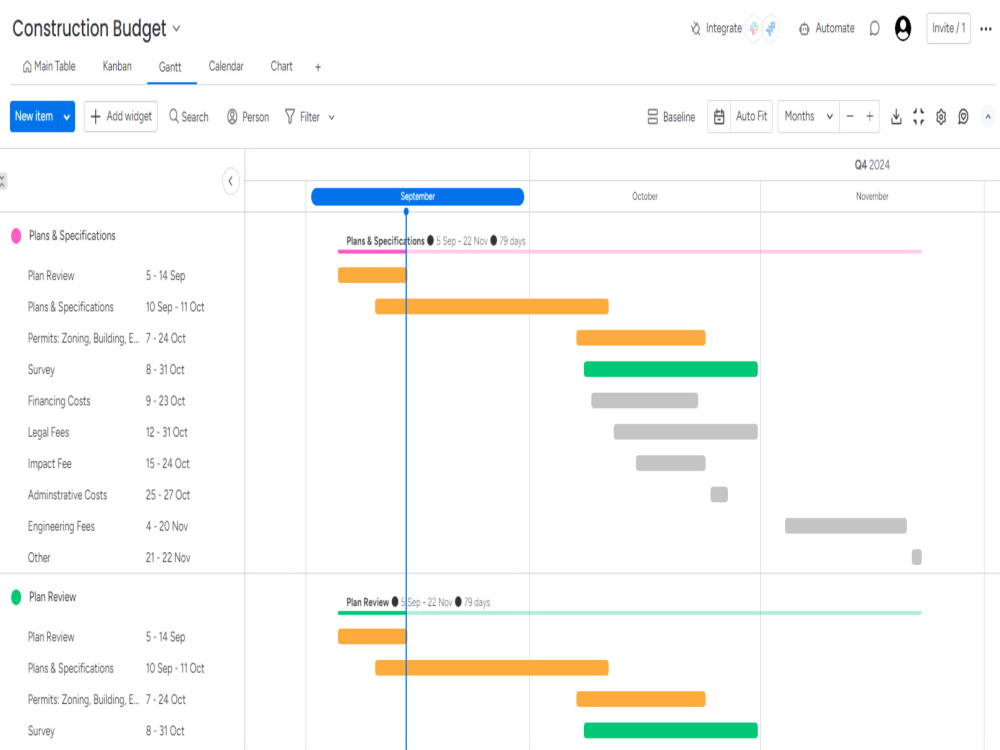Select the September month header
This screenshot has width=1000, height=750.
[418, 196]
